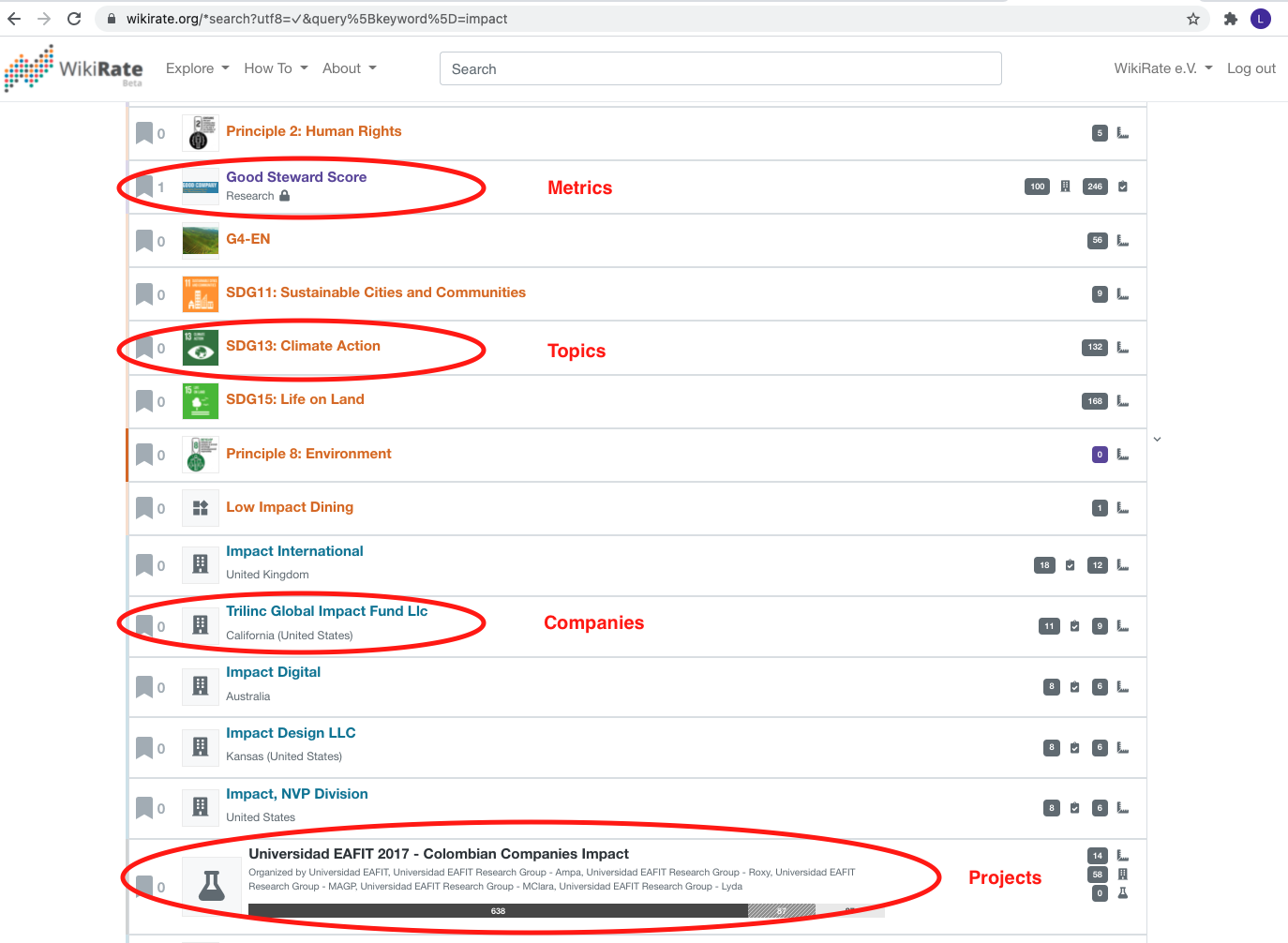The height and width of the screenshot is (943, 1288).
Task: Click the G4-EN landscape thumbnail
Action: click(x=200, y=241)
